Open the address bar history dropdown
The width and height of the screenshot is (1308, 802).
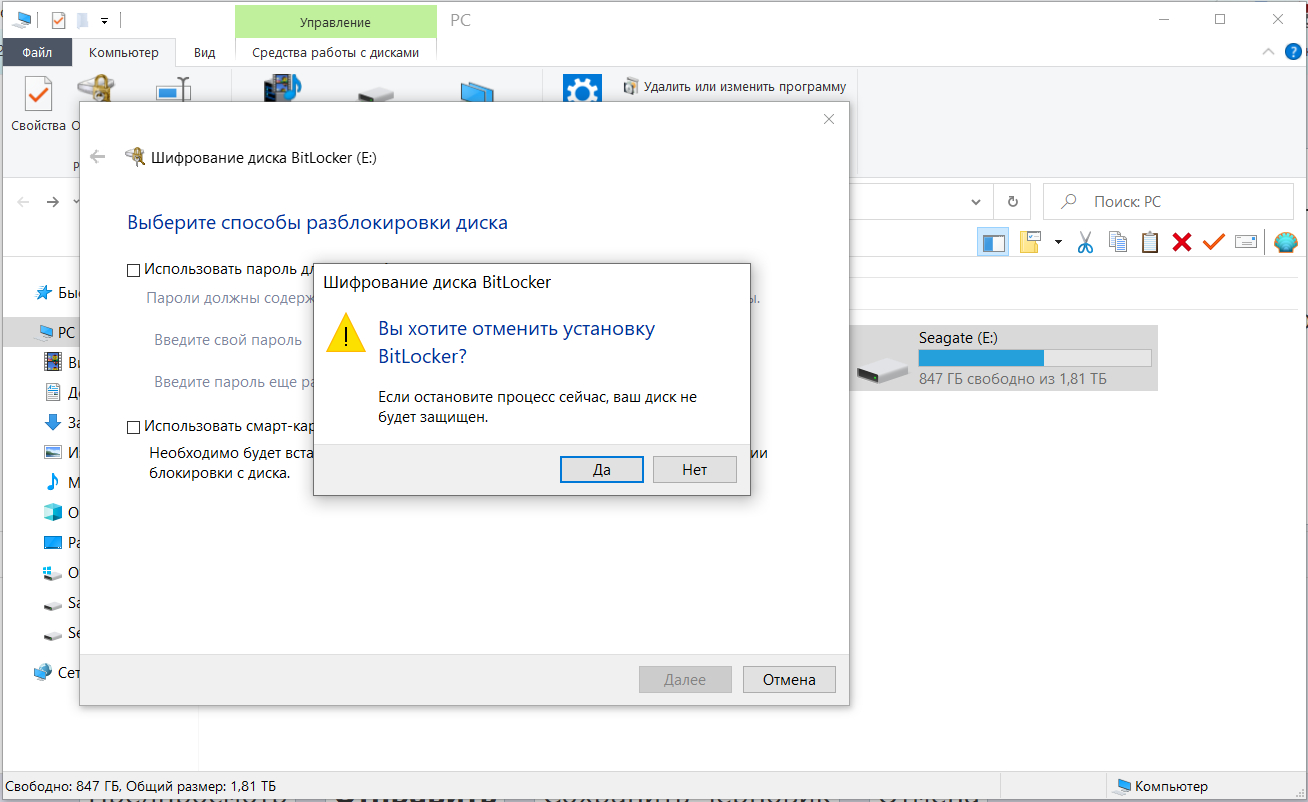tap(977, 201)
